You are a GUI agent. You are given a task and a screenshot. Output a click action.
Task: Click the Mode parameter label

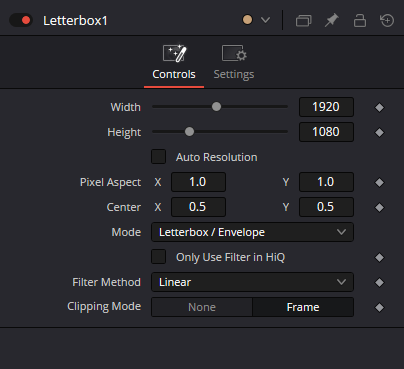click(126, 232)
